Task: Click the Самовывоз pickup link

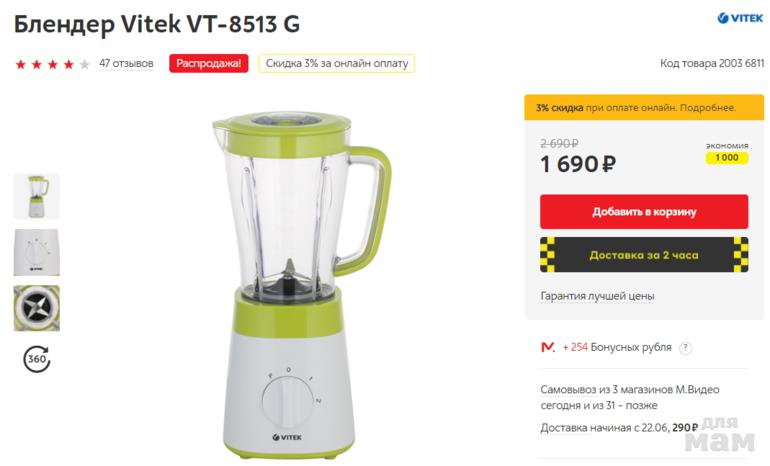Action: (x=568, y=389)
